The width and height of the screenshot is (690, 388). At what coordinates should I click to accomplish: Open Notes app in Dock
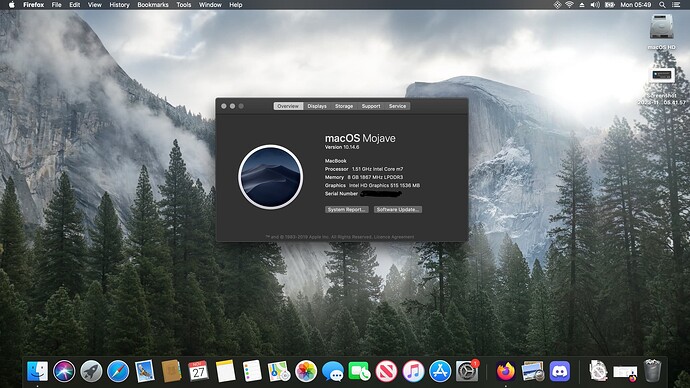pyautogui.click(x=225, y=371)
